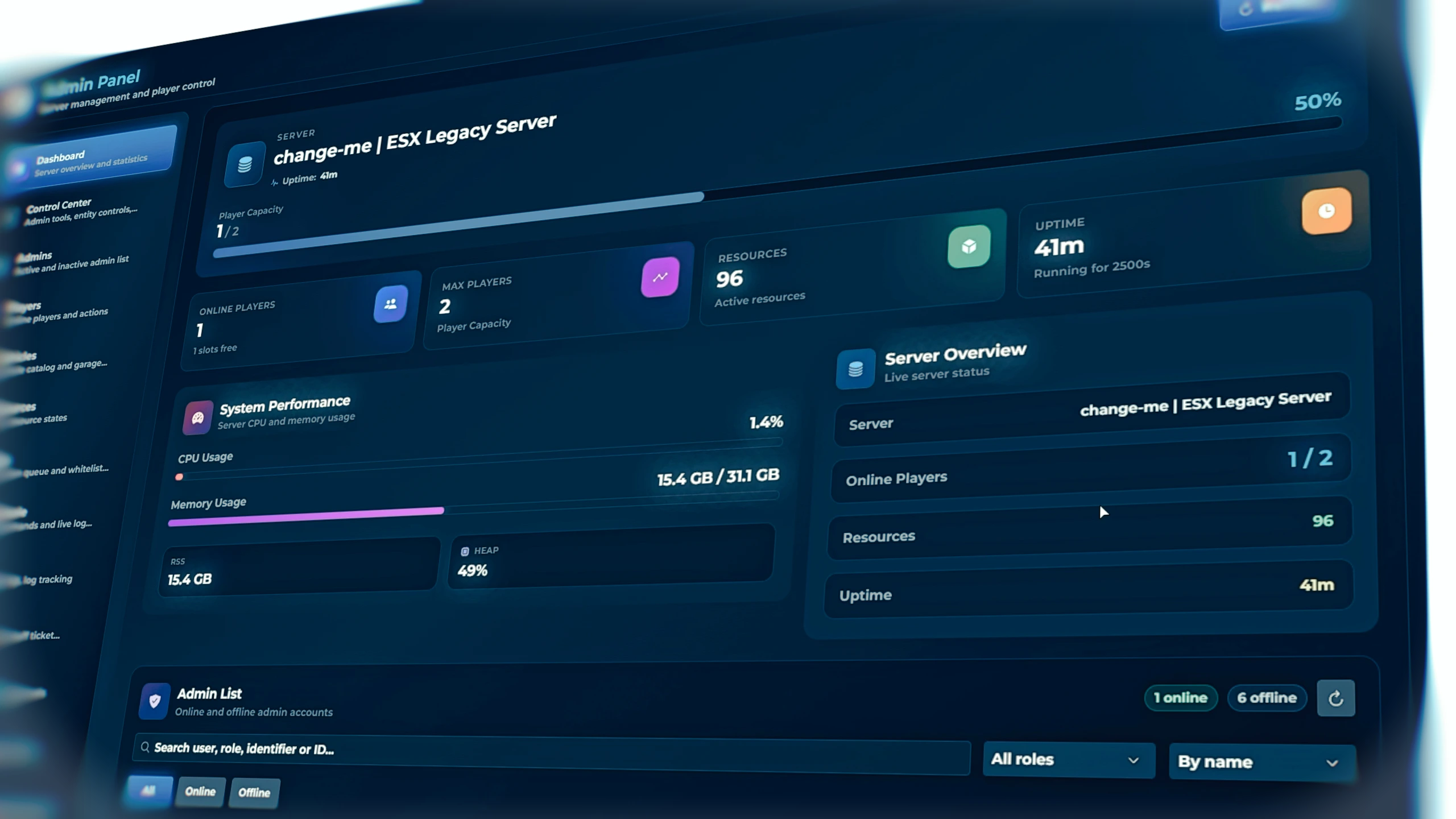Click the HEAP chip icon
This screenshot has width=1456, height=819.
[465, 551]
